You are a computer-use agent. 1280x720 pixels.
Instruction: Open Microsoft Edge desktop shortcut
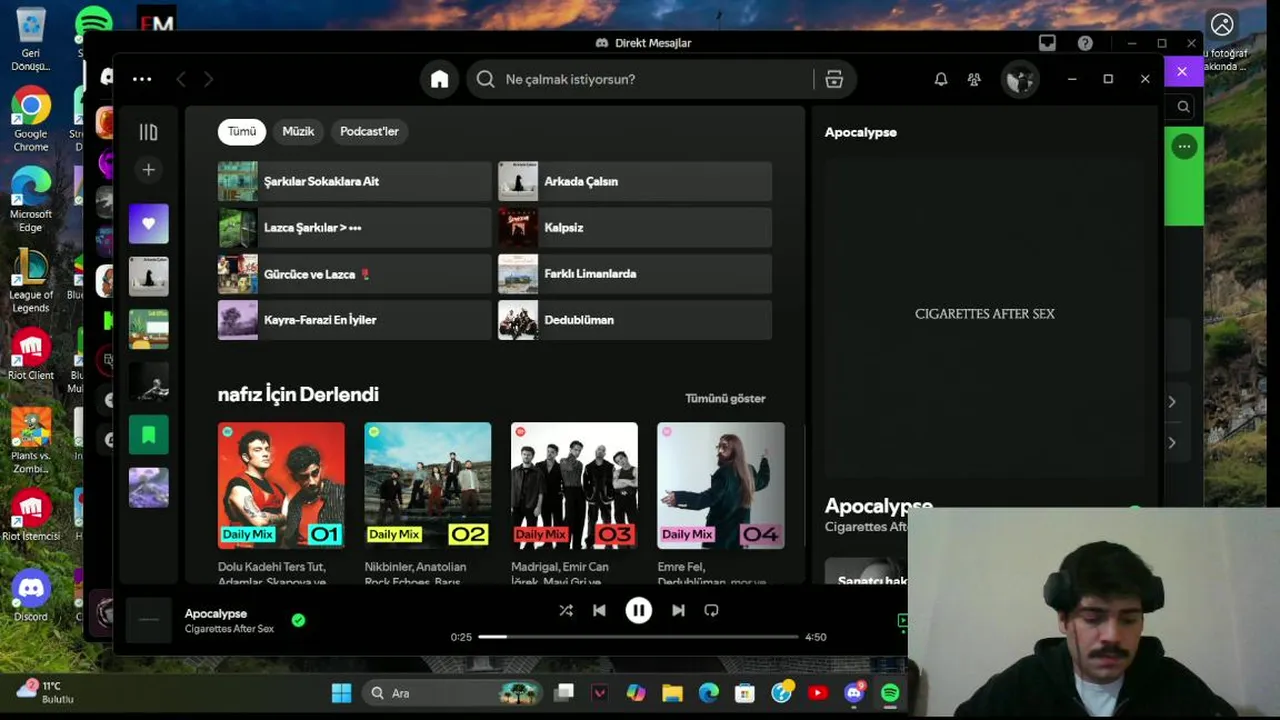[31, 200]
